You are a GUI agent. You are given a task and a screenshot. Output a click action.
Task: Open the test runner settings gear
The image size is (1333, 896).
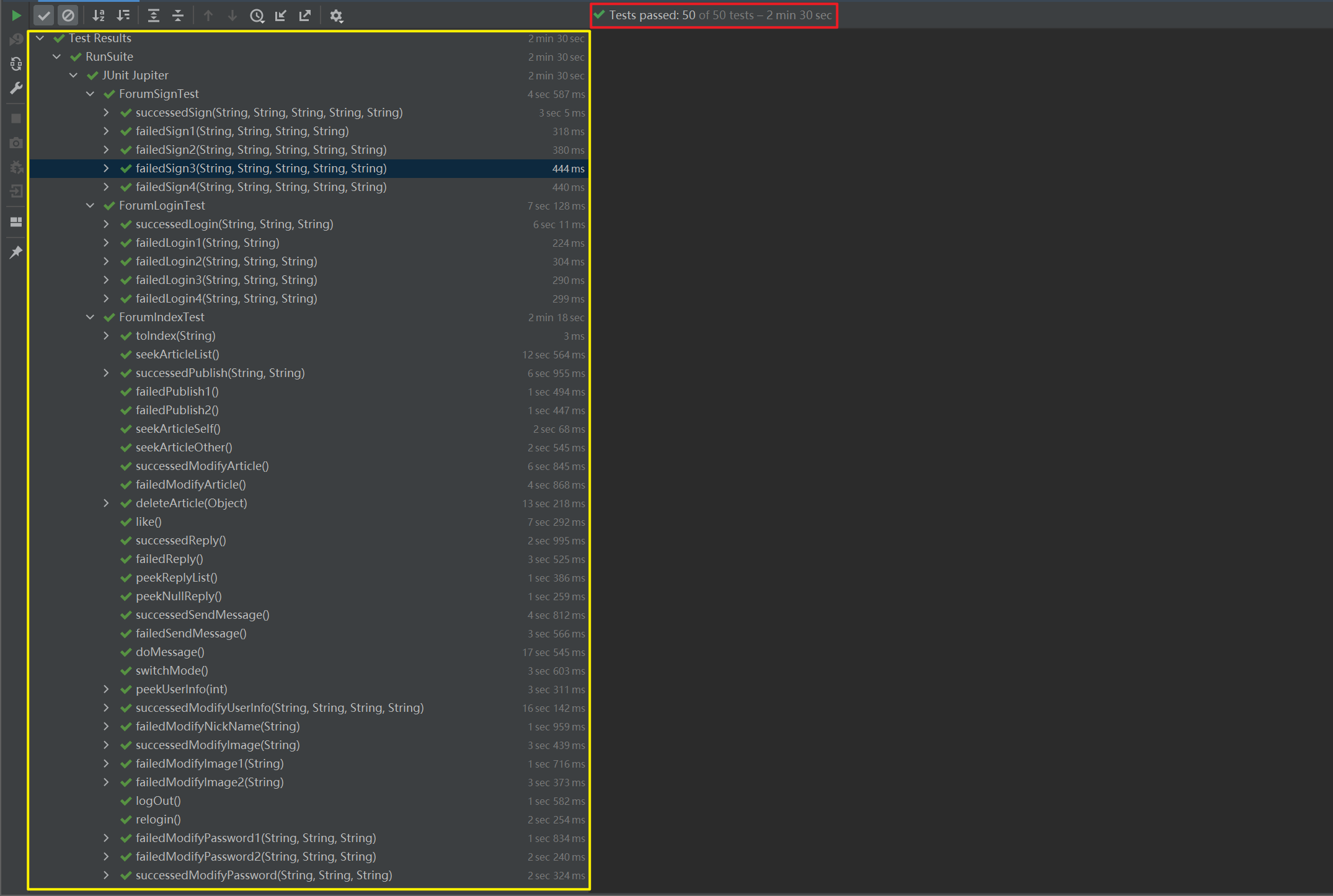[336, 16]
